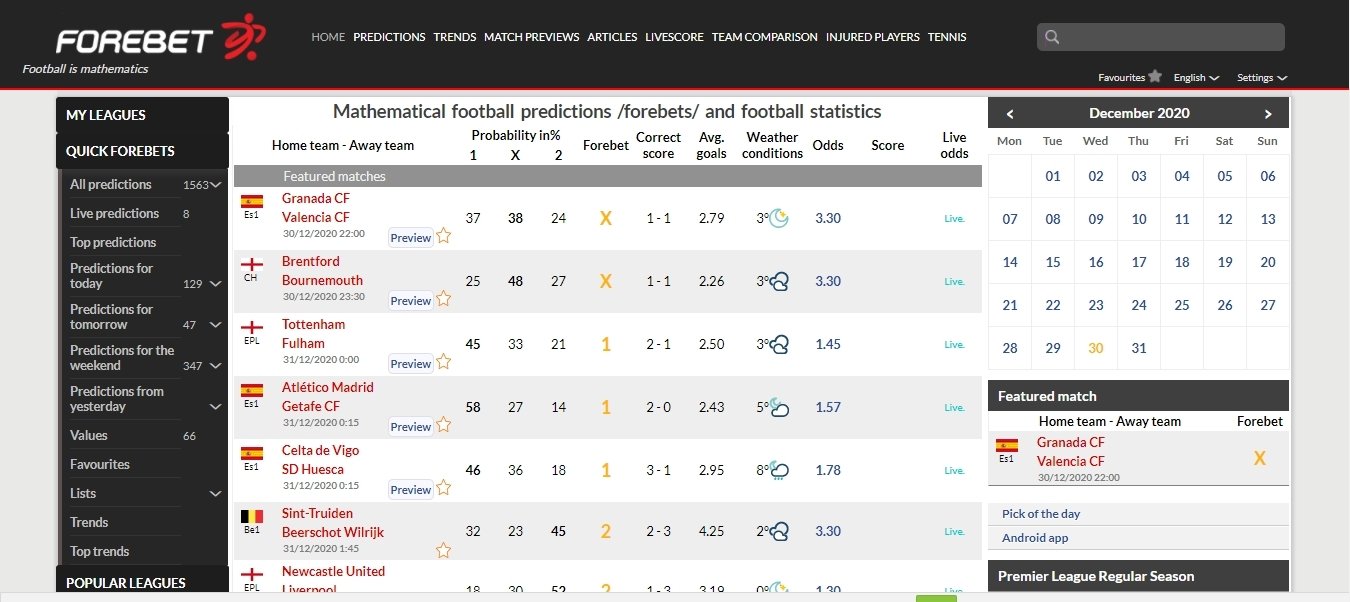Open the Pick of the day link
The height and width of the screenshot is (602, 1350).
tap(1041, 514)
